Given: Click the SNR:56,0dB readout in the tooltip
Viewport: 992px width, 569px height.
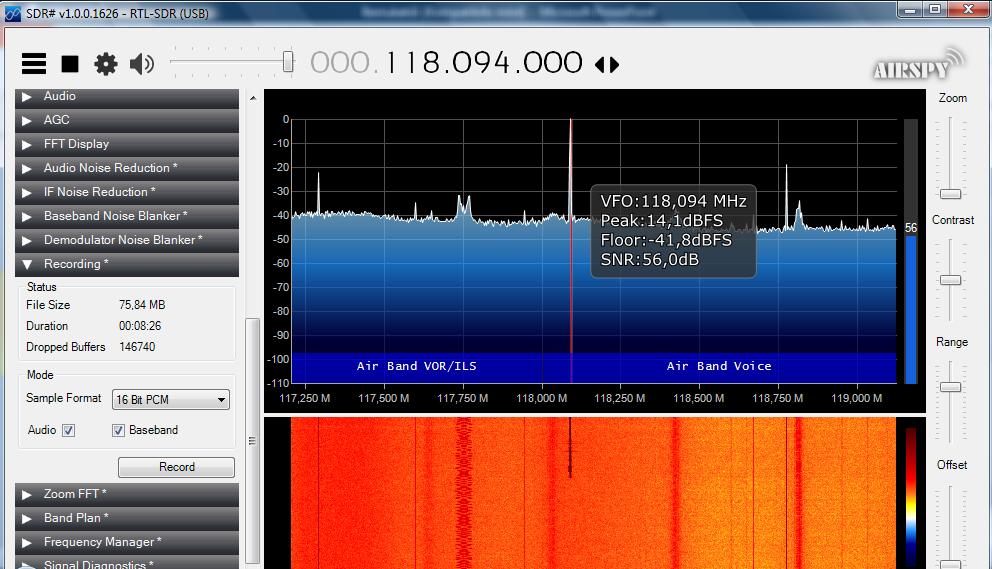Looking at the screenshot, I should point(650,259).
